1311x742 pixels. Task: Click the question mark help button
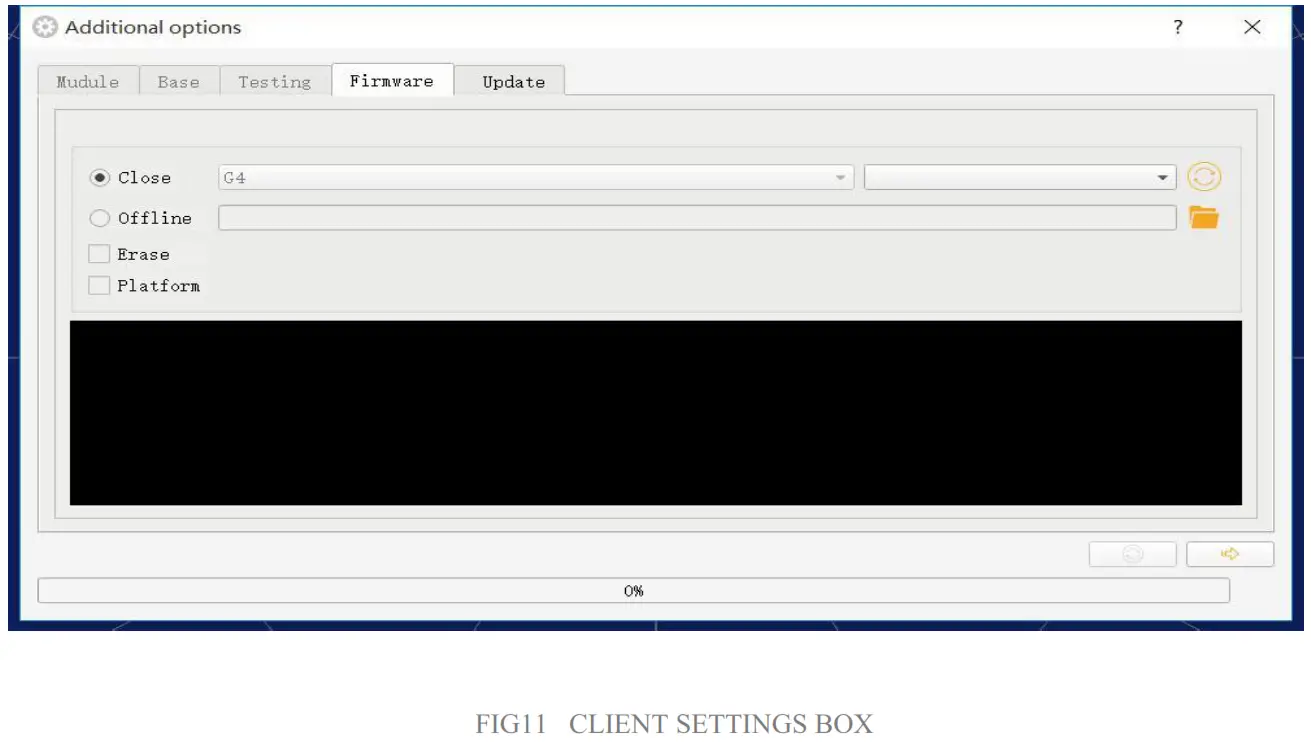pyautogui.click(x=1179, y=28)
